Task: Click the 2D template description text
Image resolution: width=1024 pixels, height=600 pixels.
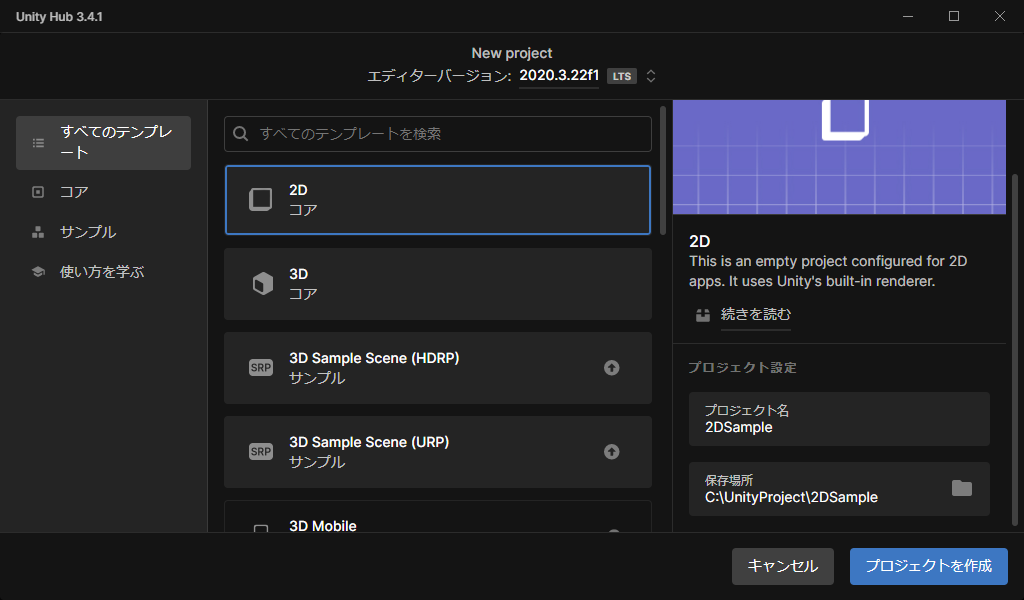Action: pos(827,271)
